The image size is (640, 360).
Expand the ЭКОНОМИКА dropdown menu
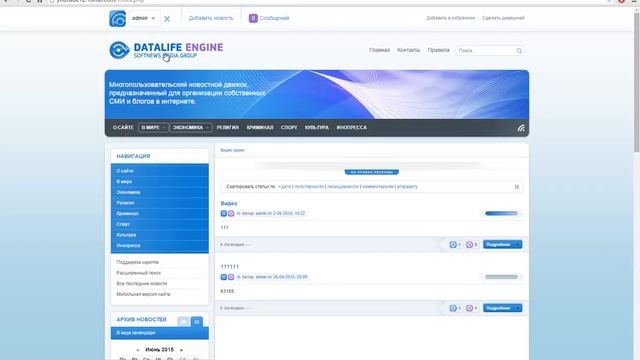click(x=191, y=128)
